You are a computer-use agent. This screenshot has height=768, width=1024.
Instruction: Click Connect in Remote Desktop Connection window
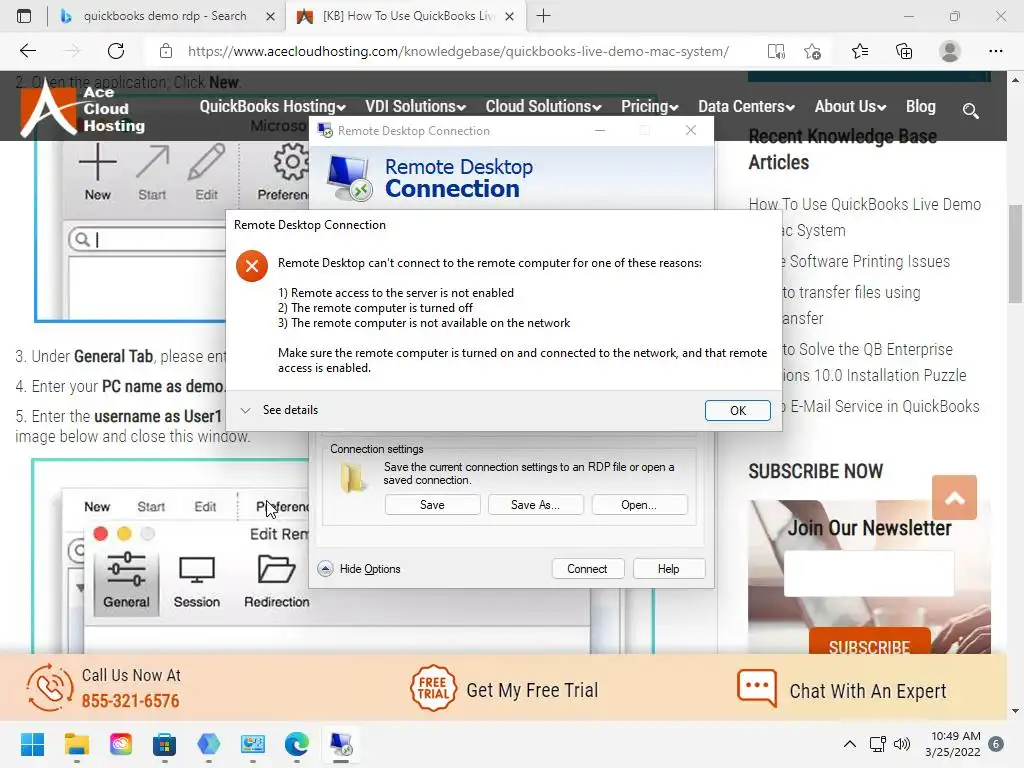(x=587, y=569)
